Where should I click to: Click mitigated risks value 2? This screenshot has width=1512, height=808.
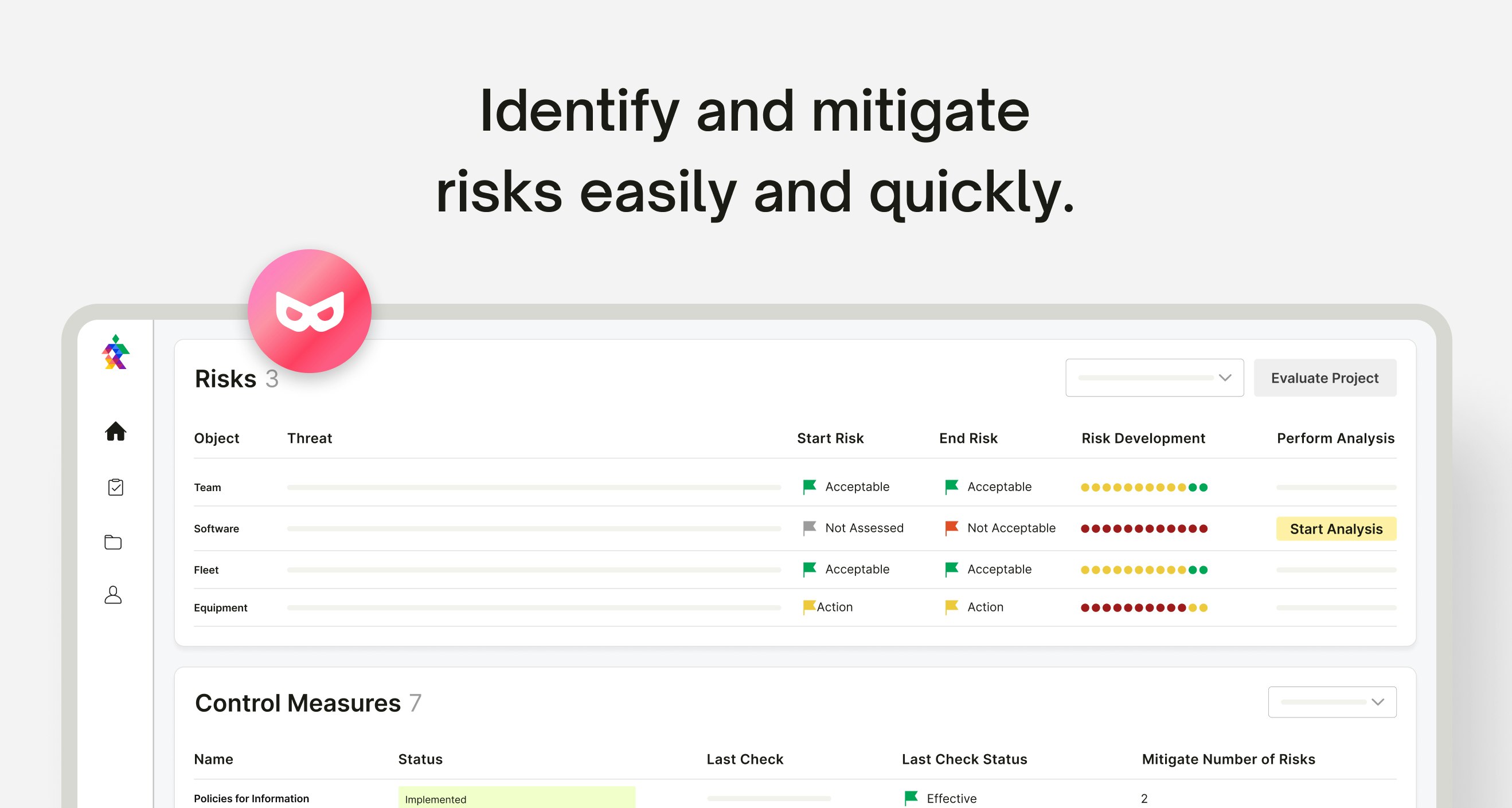pos(1144,799)
